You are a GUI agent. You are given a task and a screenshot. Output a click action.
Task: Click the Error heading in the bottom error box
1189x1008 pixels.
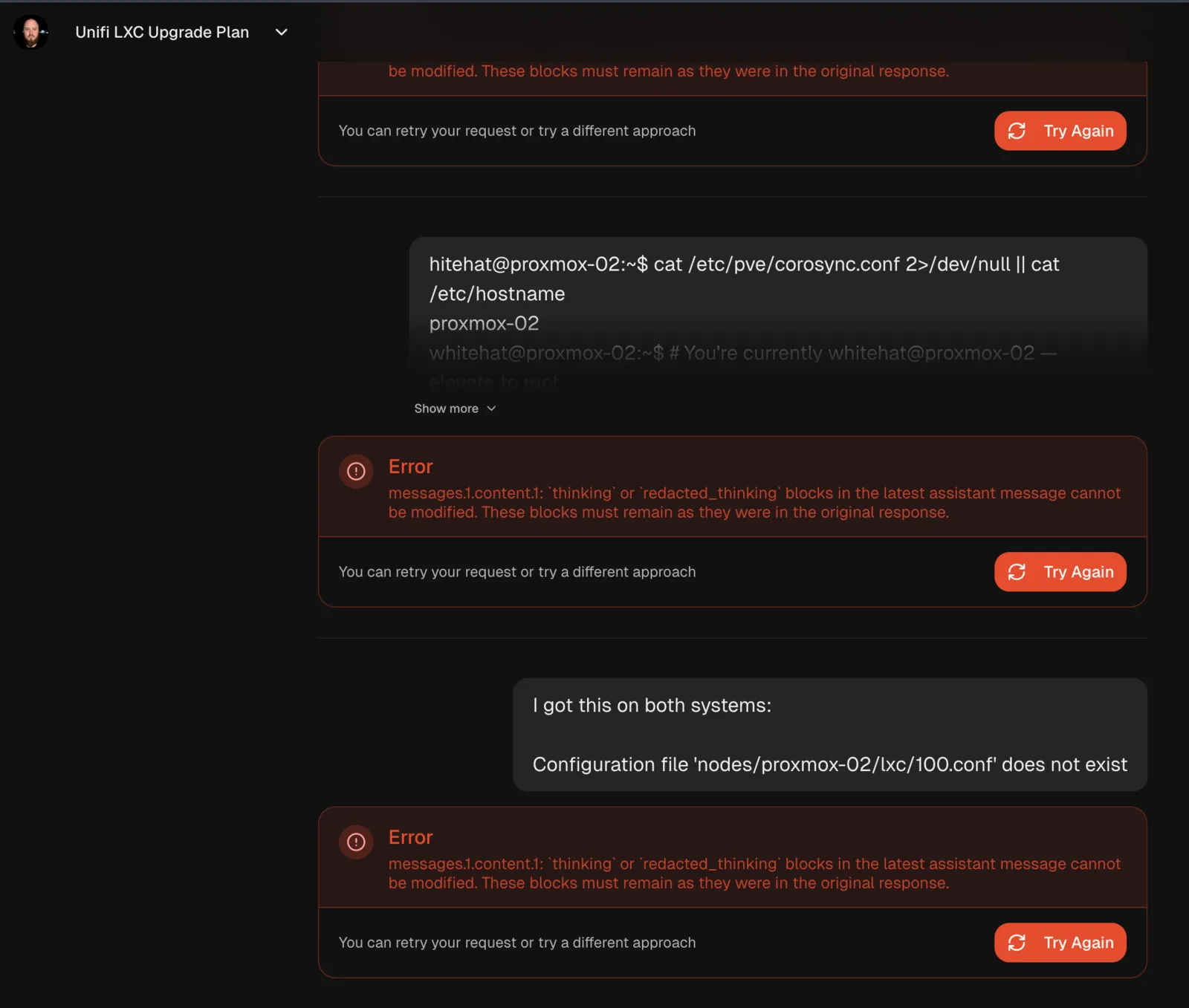click(x=410, y=837)
